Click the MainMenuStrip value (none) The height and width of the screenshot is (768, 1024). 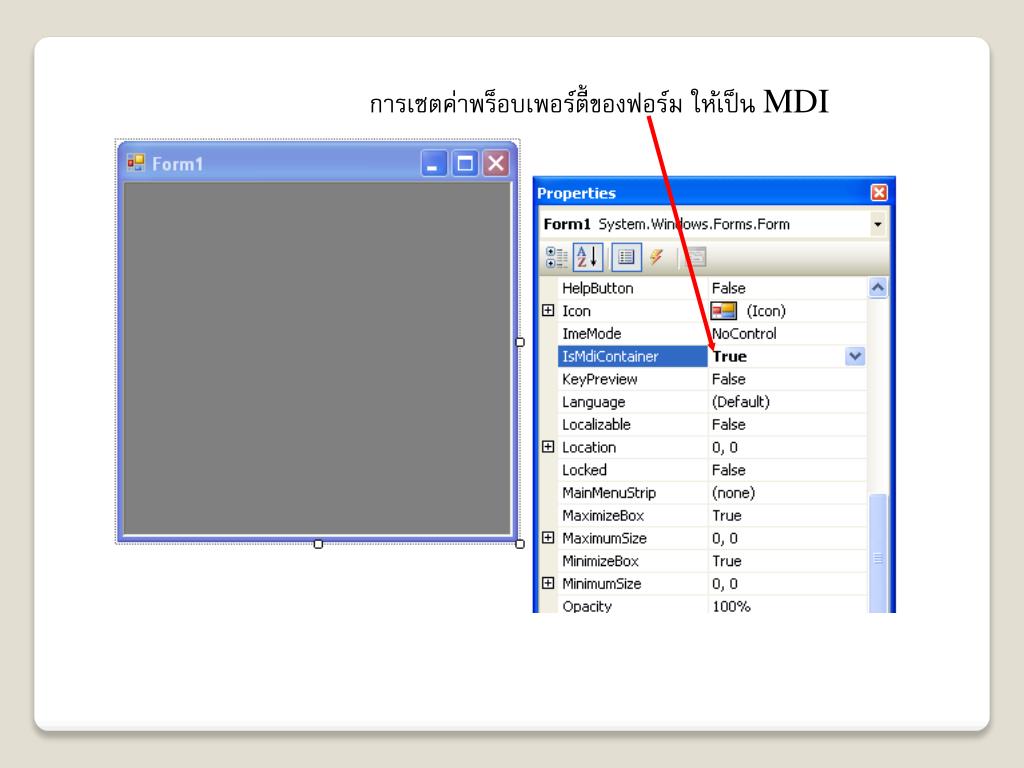(733, 493)
